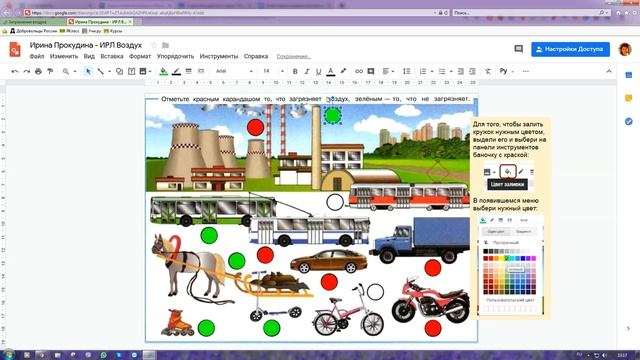The width and height of the screenshot is (640, 360).
Task: Add a comment from toolbar
Action: tap(371, 71)
